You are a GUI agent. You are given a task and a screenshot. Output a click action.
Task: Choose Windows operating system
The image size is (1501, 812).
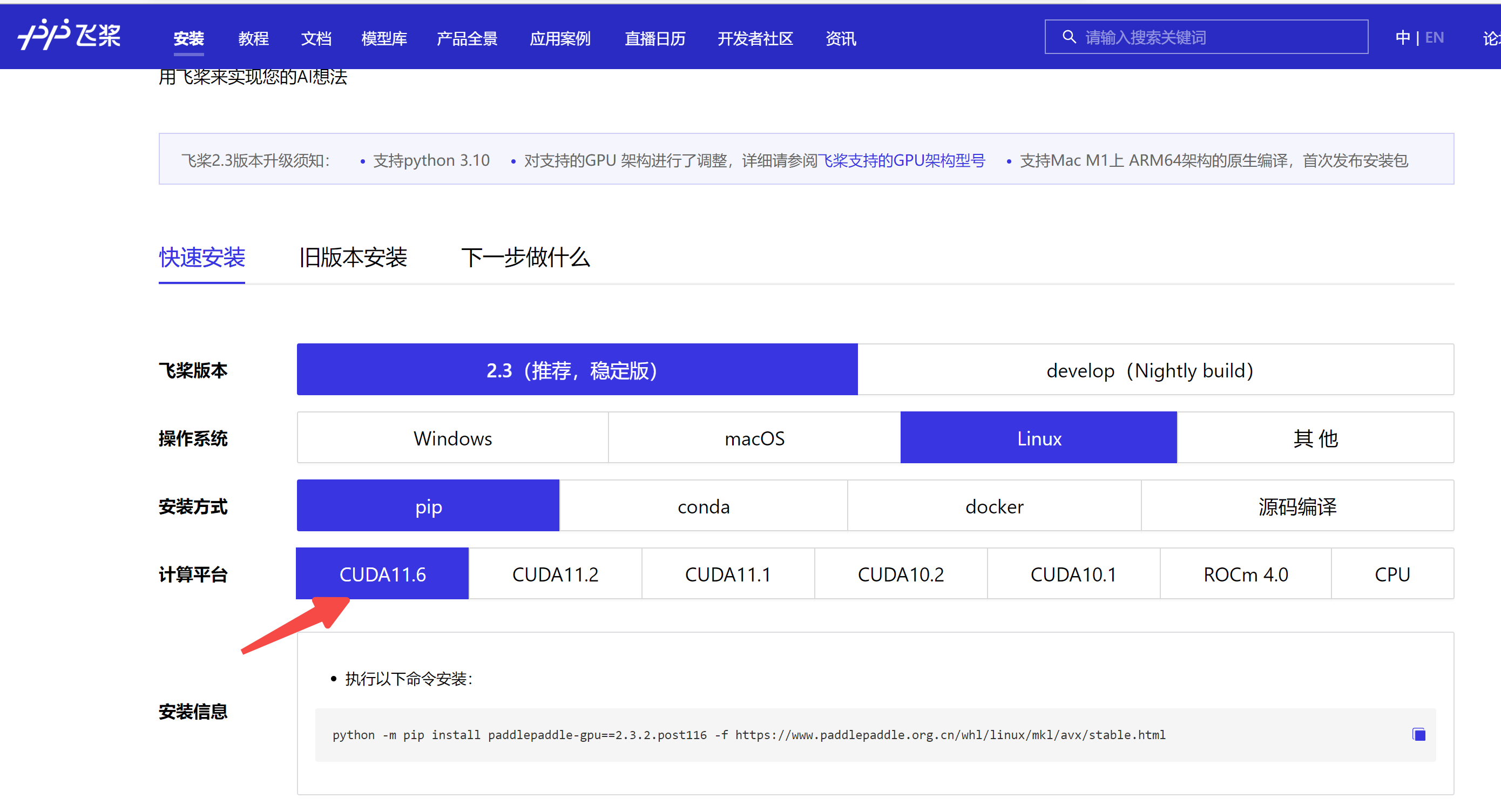[453, 437]
